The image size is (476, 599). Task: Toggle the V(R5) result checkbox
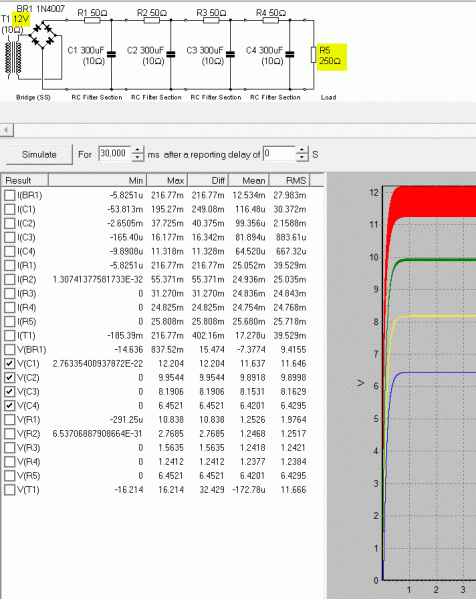10,476
